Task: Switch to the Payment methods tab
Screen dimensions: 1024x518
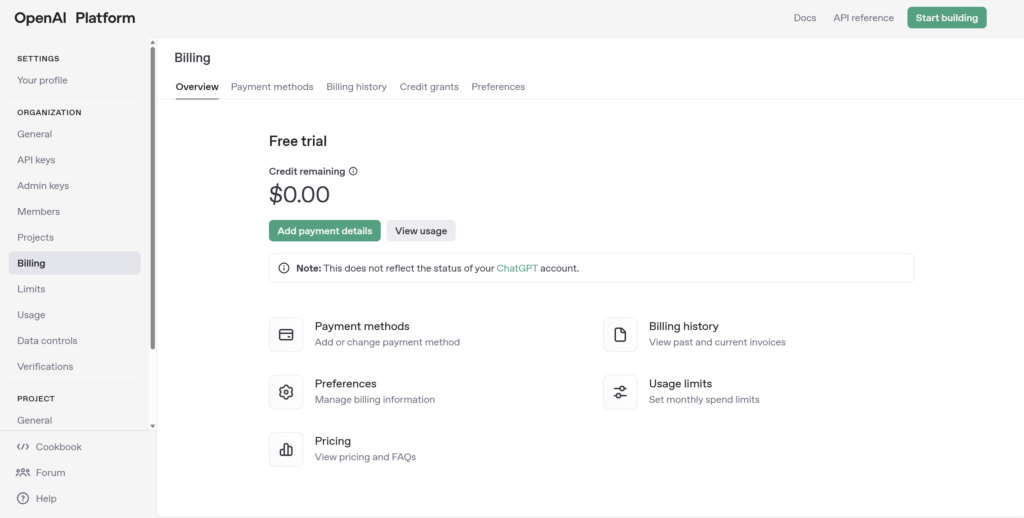Action: click(272, 87)
